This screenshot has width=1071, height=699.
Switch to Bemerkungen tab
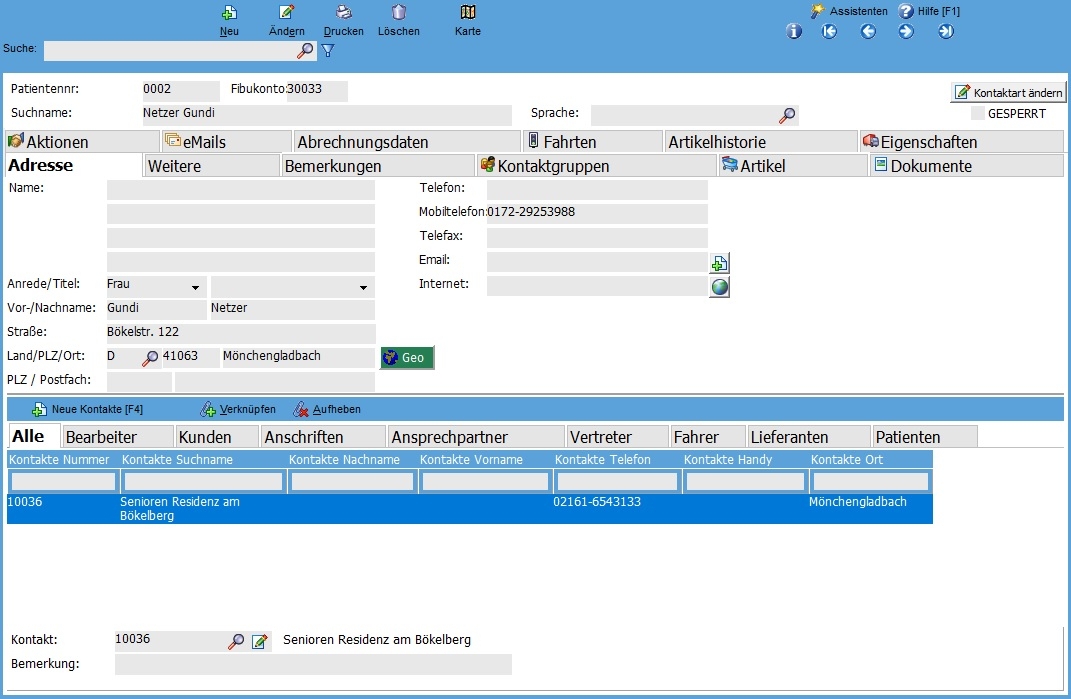(378, 165)
